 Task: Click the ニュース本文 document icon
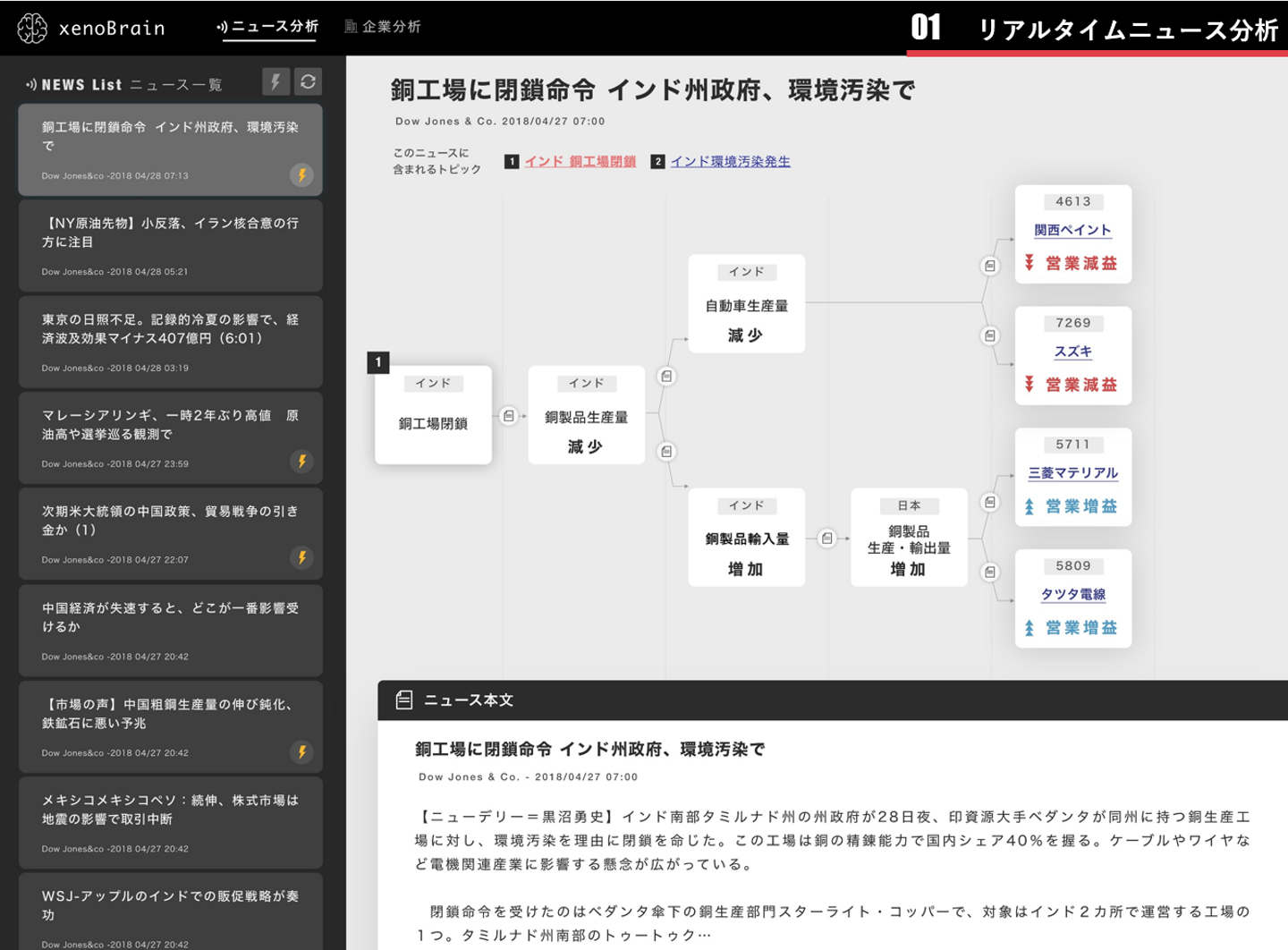point(404,700)
